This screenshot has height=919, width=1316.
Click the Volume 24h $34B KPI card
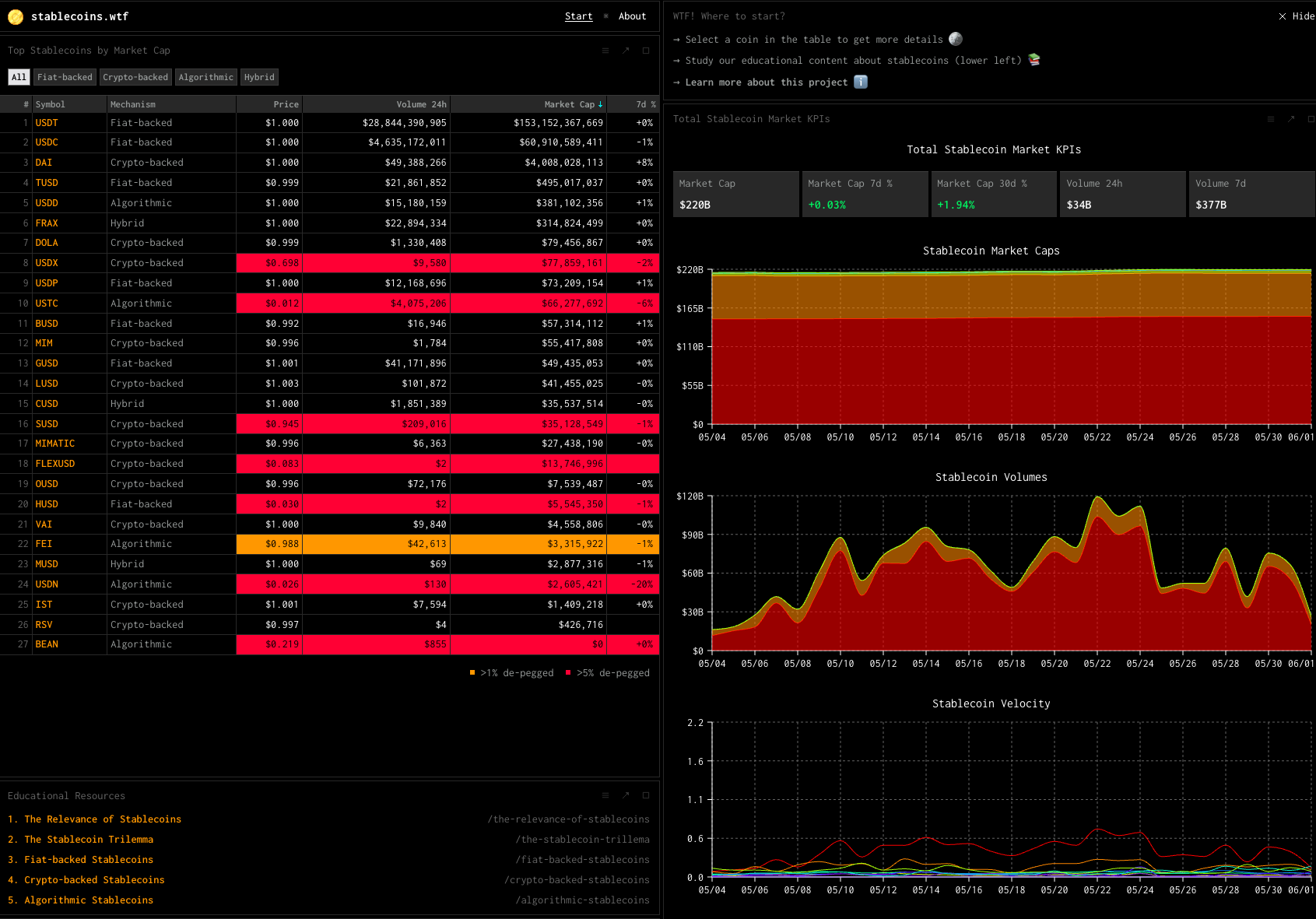(x=1123, y=194)
